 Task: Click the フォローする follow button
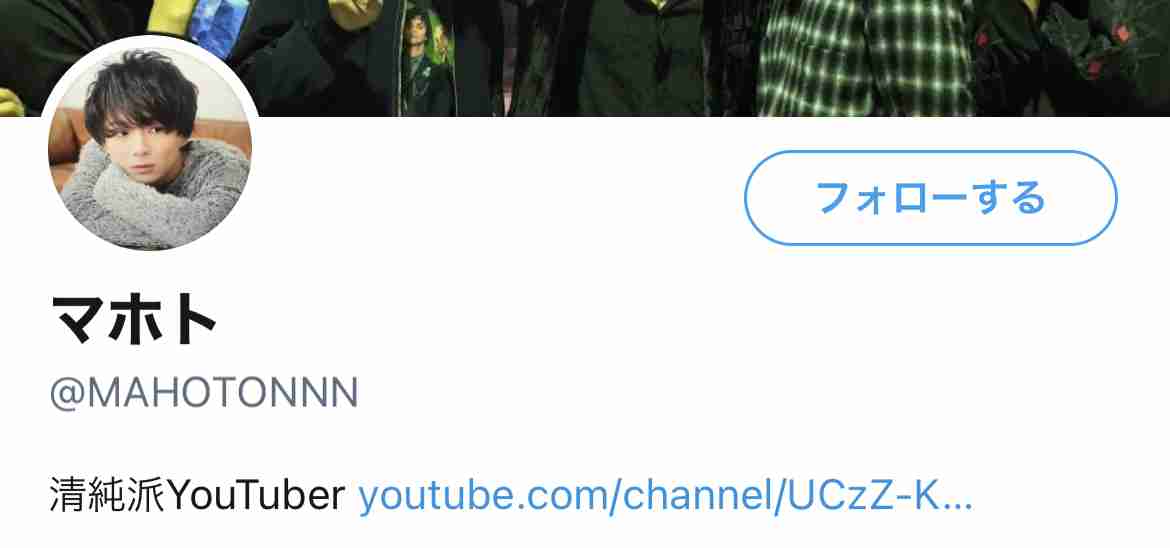(x=930, y=198)
